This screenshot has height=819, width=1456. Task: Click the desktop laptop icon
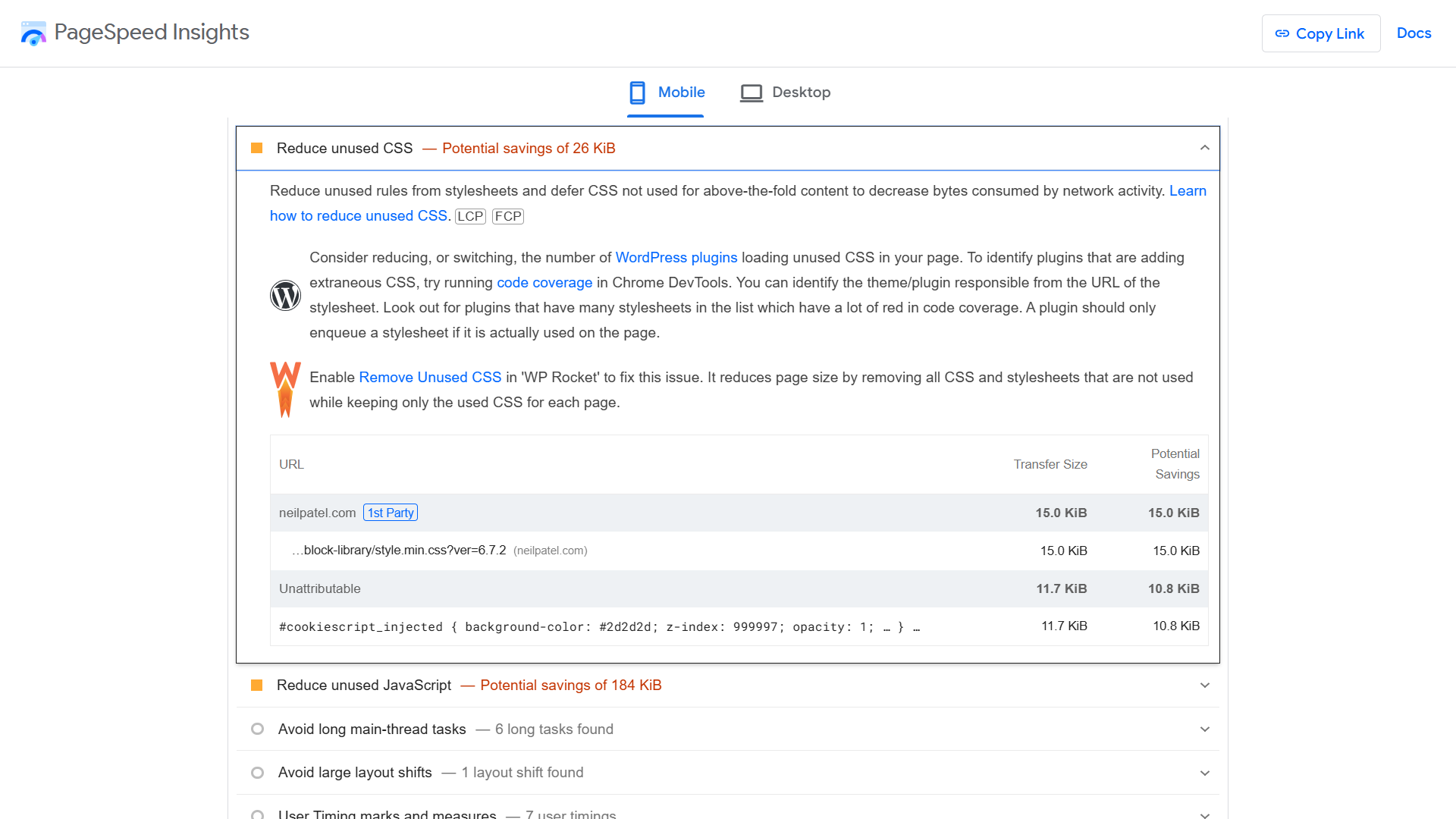click(x=752, y=93)
